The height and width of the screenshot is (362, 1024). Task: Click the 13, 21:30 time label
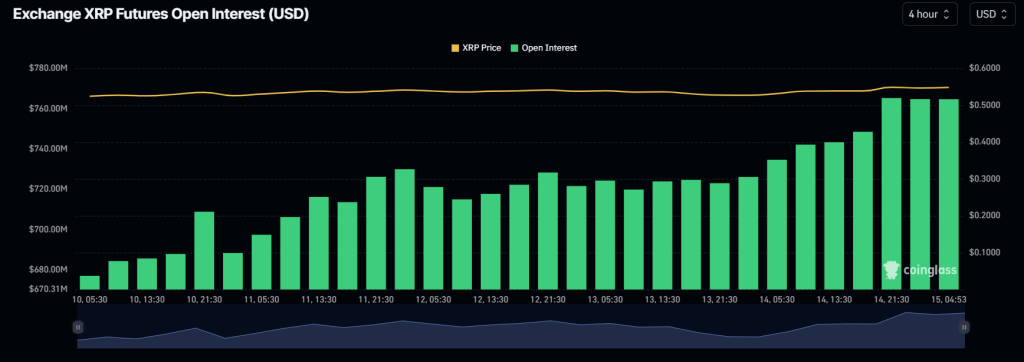coord(720,299)
